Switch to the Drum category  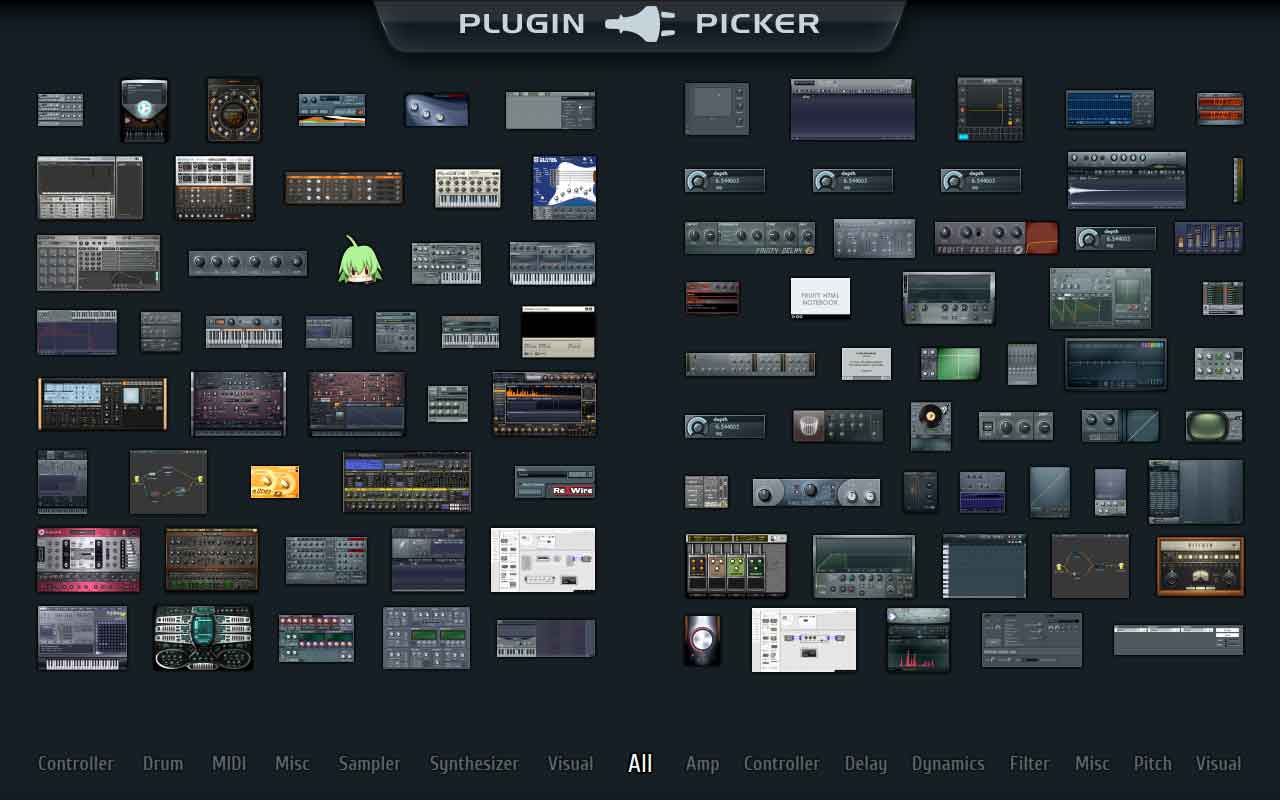[162, 764]
